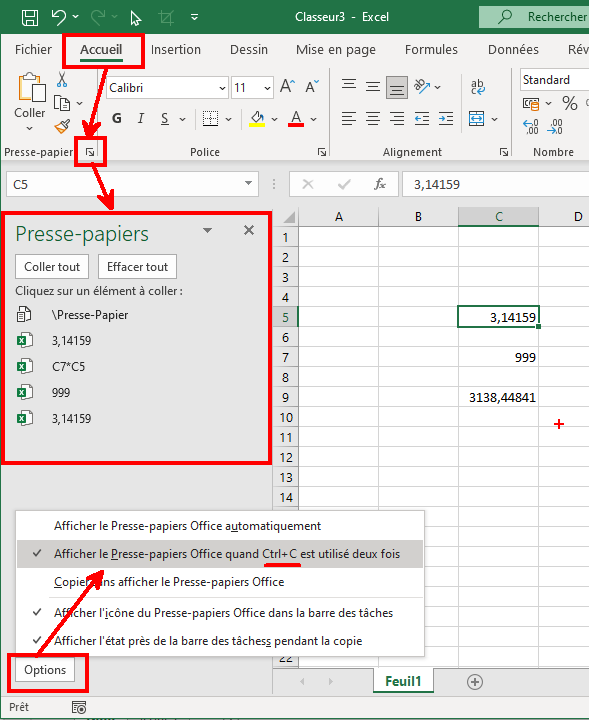Click the accounting currency format icon
This screenshot has width=589, height=720.
pos(531,104)
